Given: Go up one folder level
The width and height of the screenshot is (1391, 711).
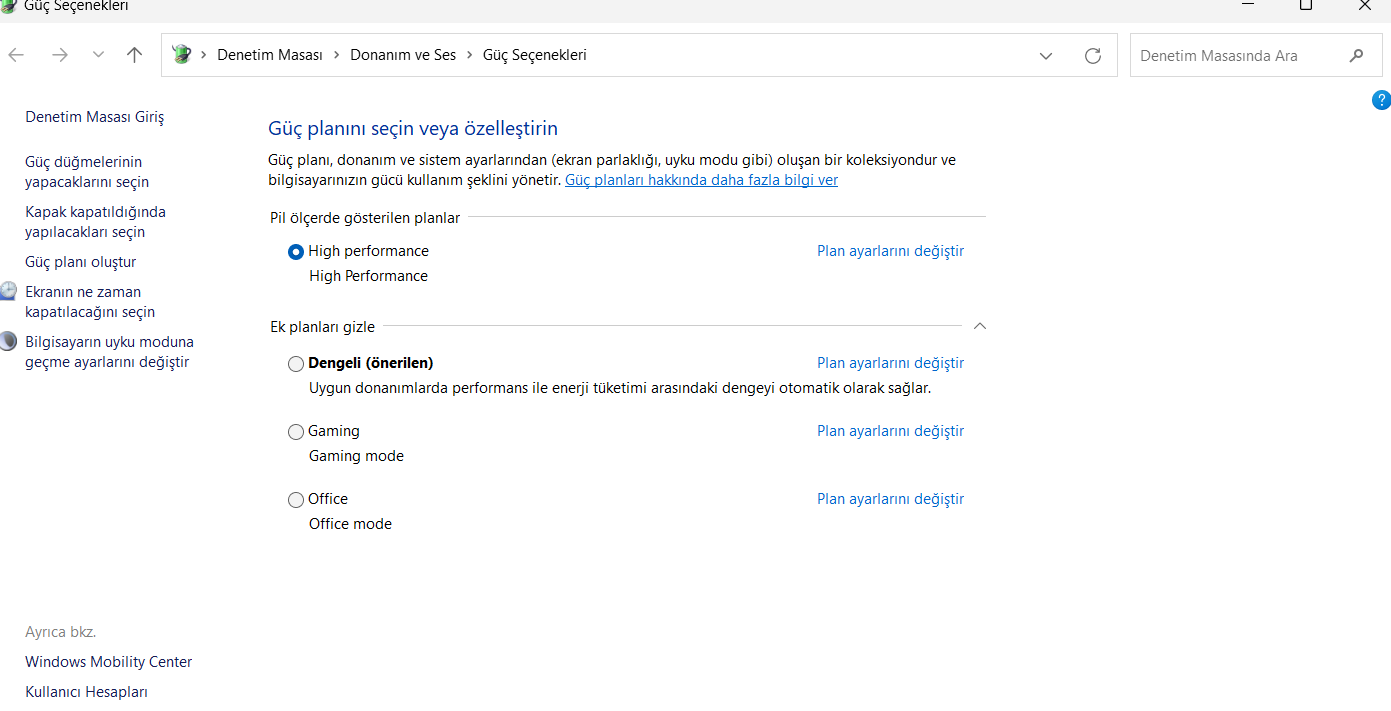Looking at the screenshot, I should coord(135,55).
